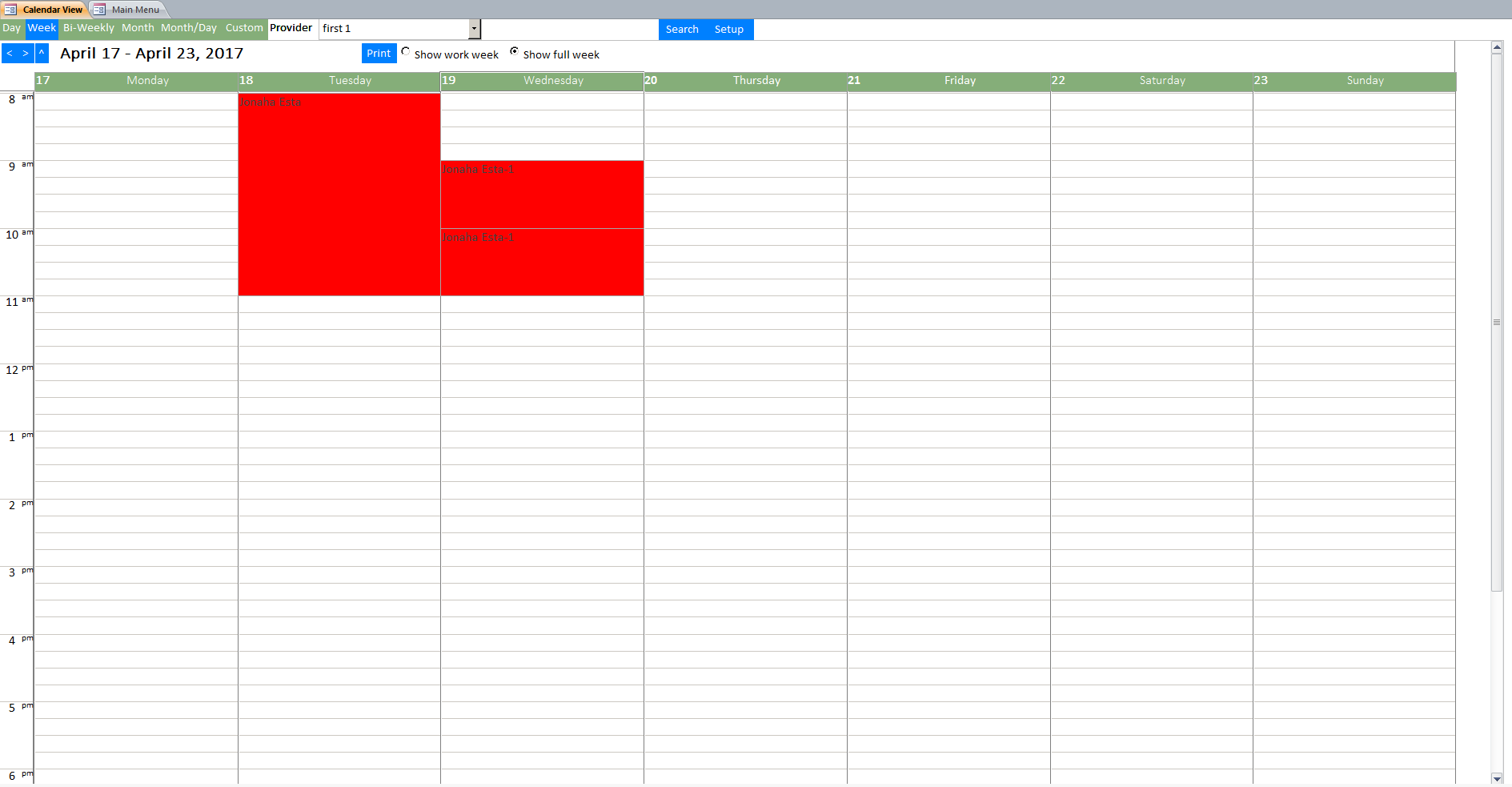Select Show full week radio button
The image size is (1512, 787).
[514, 52]
